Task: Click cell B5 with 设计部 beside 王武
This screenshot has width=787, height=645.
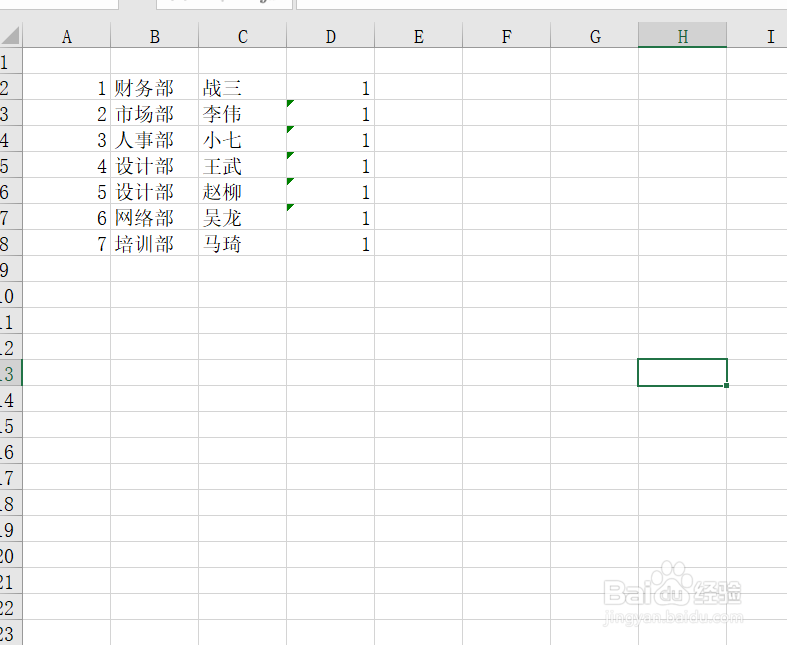Action: tap(155, 165)
